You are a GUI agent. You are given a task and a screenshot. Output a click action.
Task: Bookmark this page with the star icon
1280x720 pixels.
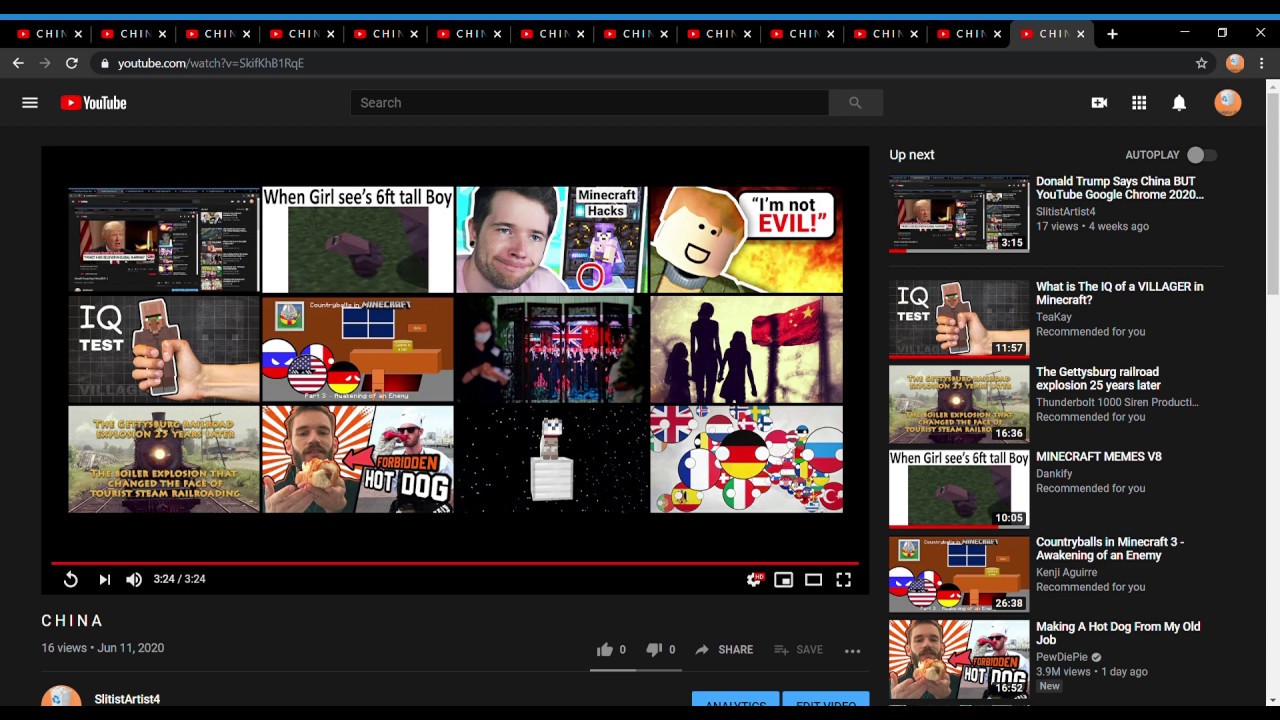coord(1201,63)
